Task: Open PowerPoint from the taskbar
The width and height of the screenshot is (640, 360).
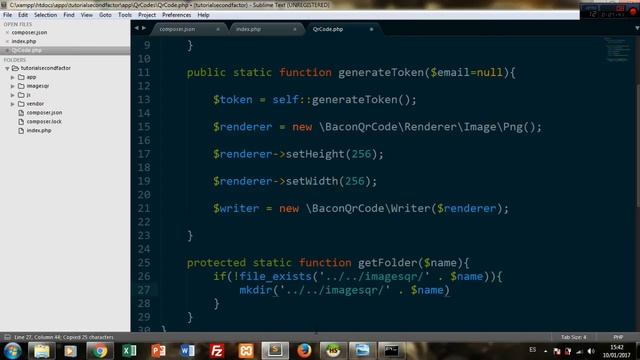Action: click(x=158, y=351)
